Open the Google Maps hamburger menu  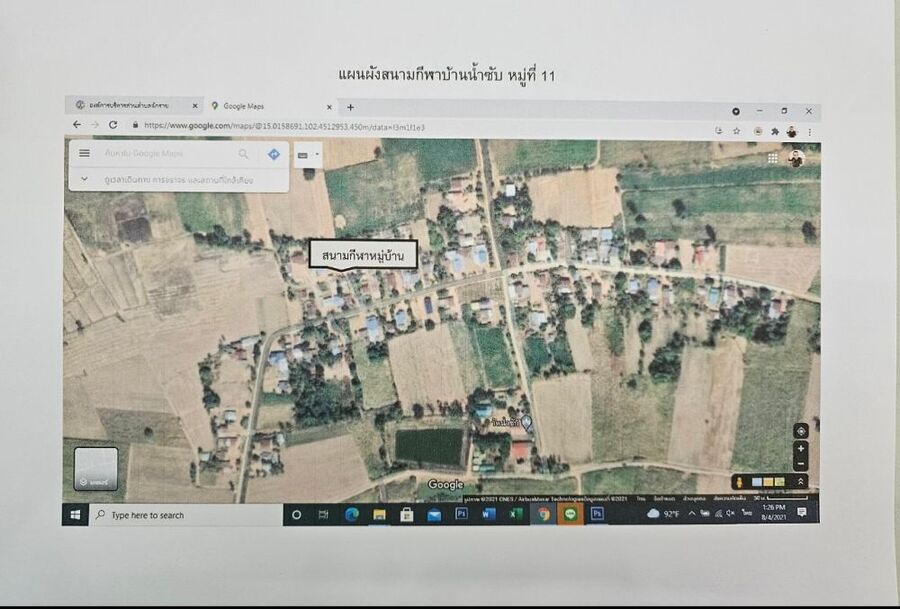click(84, 153)
